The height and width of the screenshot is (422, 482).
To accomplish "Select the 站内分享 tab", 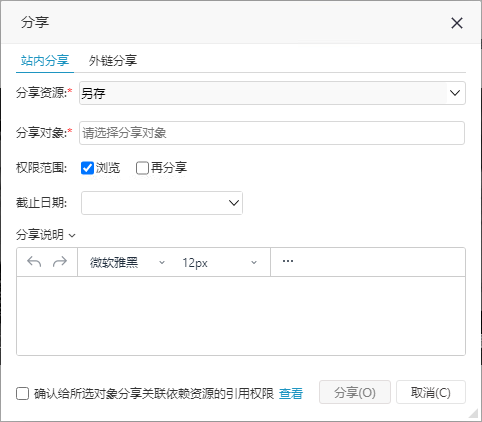I will [x=45, y=61].
